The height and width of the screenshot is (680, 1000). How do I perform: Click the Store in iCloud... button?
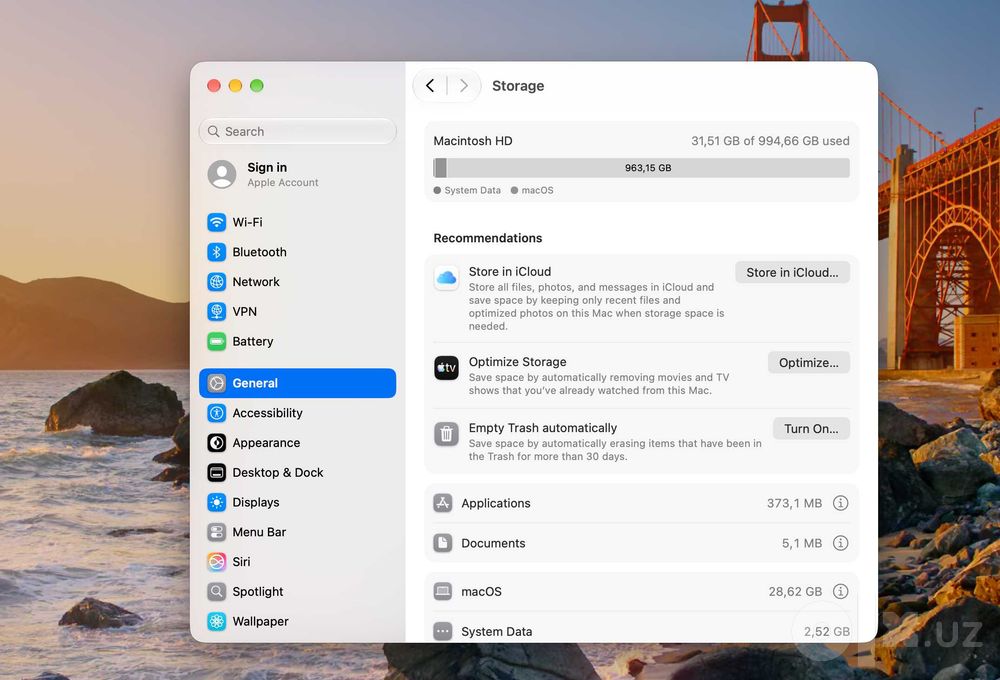click(792, 272)
